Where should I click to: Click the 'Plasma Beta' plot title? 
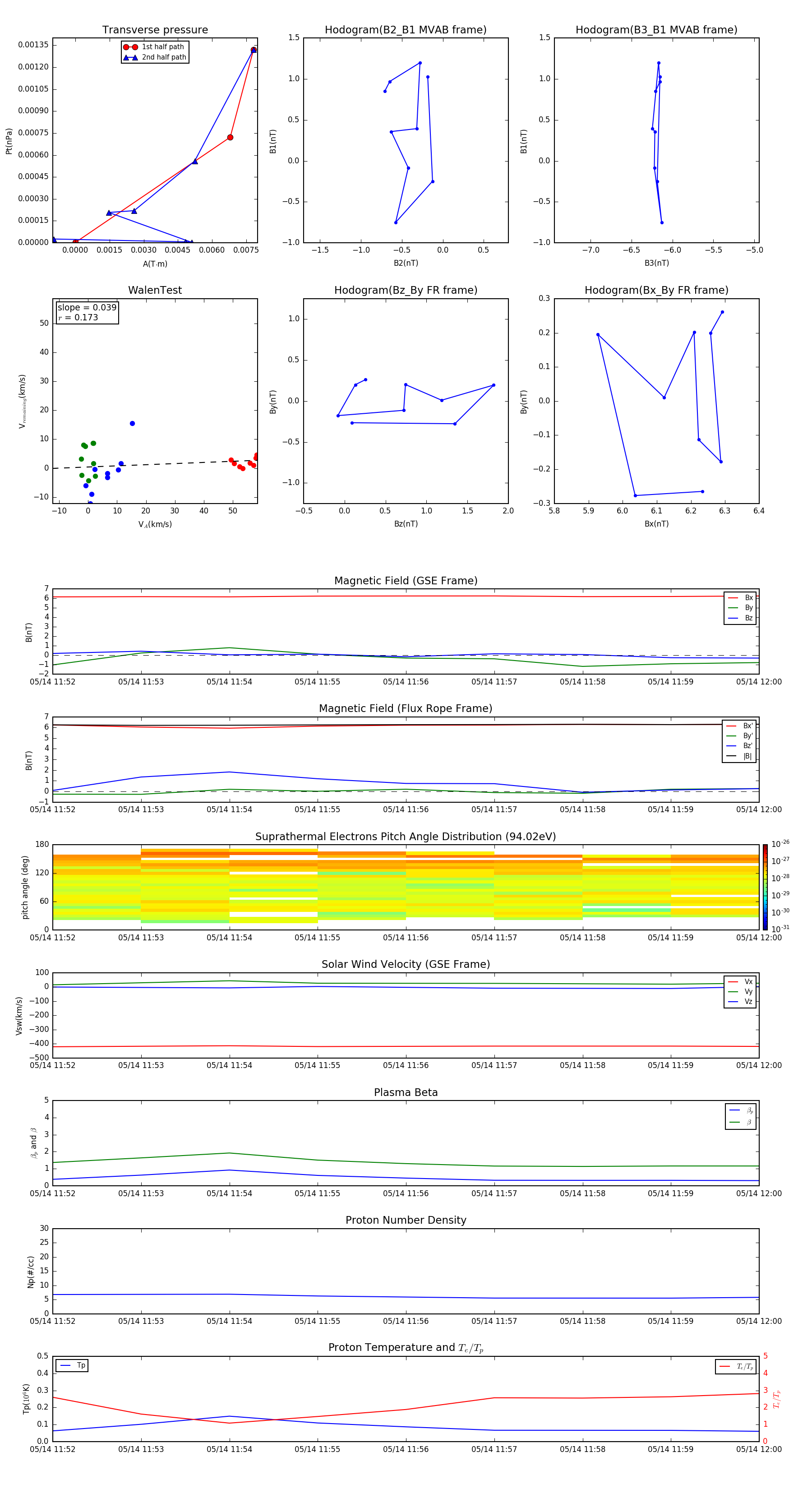pyautogui.click(x=406, y=1092)
